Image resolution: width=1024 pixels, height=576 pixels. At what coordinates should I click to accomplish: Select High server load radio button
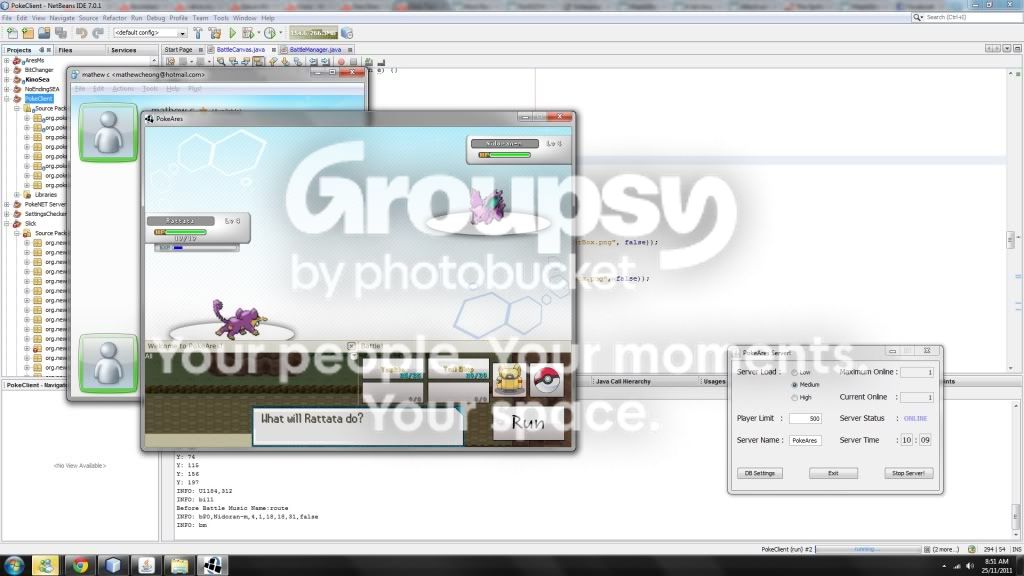(794, 397)
